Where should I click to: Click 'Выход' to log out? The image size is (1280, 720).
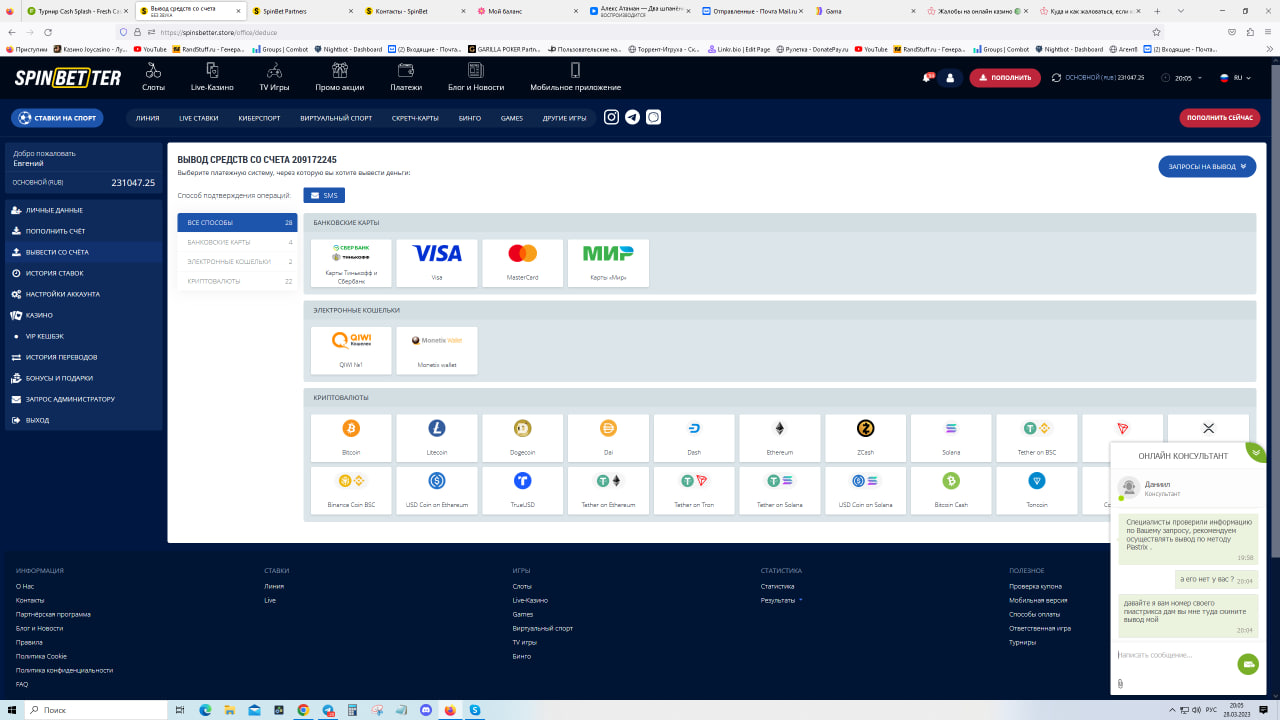pyautogui.click(x=84, y=420)
